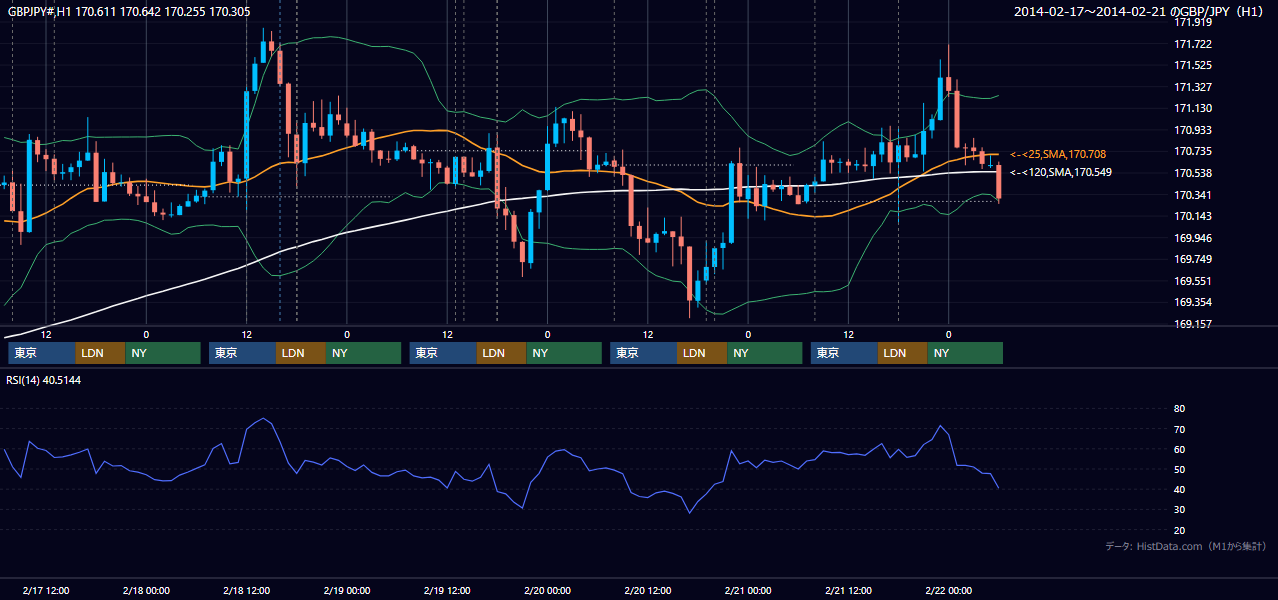The width and height of the screenshot is (1278, 600).
Task: Select the 2/19 00:00 time axis label
Action: 347,590
